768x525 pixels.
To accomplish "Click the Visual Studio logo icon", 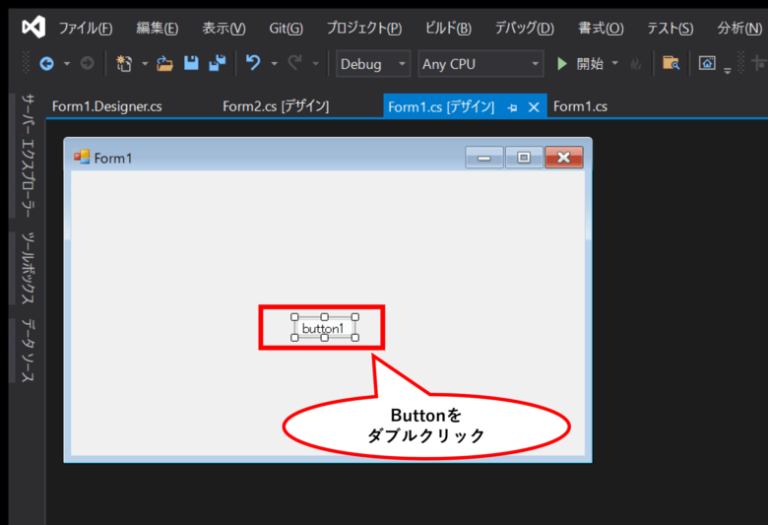I will (x=34, y=27).
